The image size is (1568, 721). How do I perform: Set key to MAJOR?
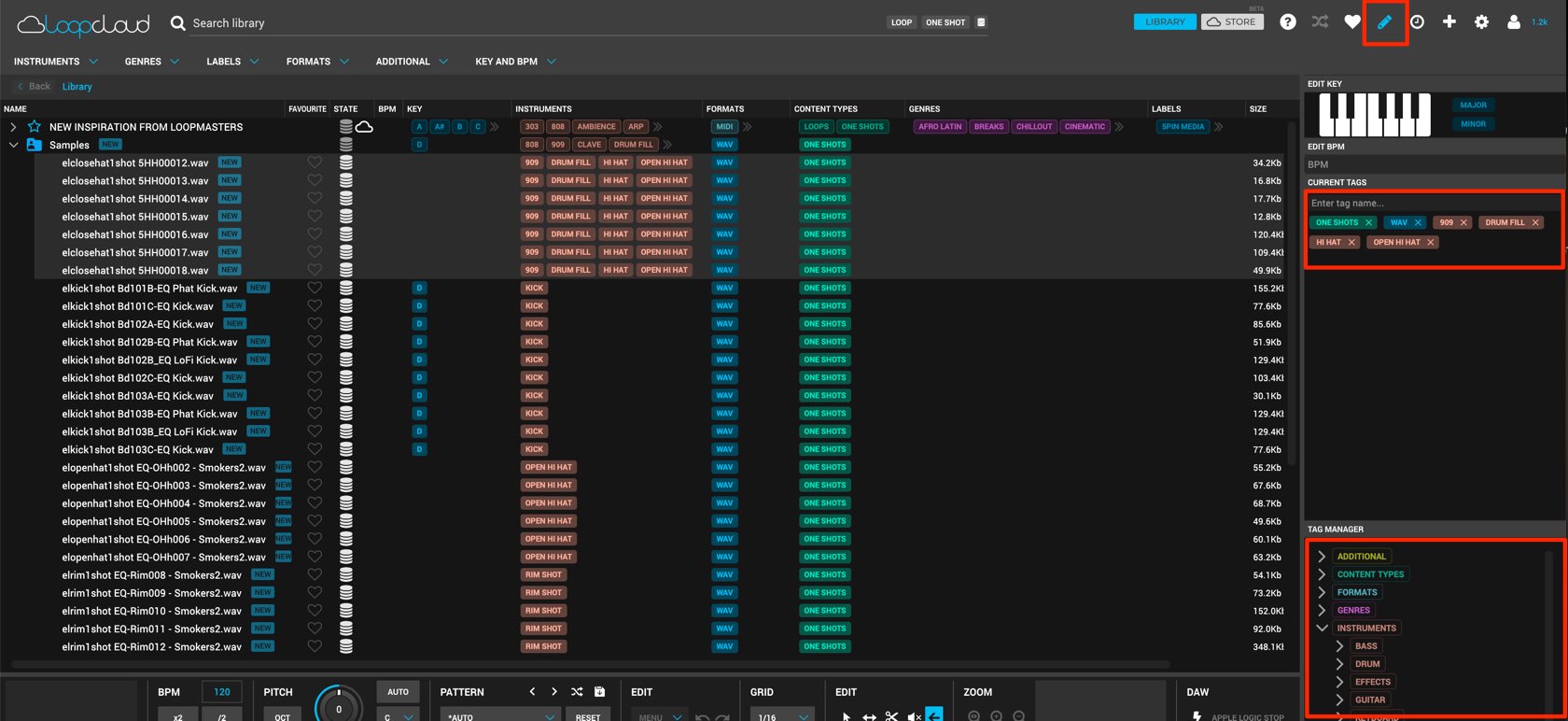coord(1474,105)
